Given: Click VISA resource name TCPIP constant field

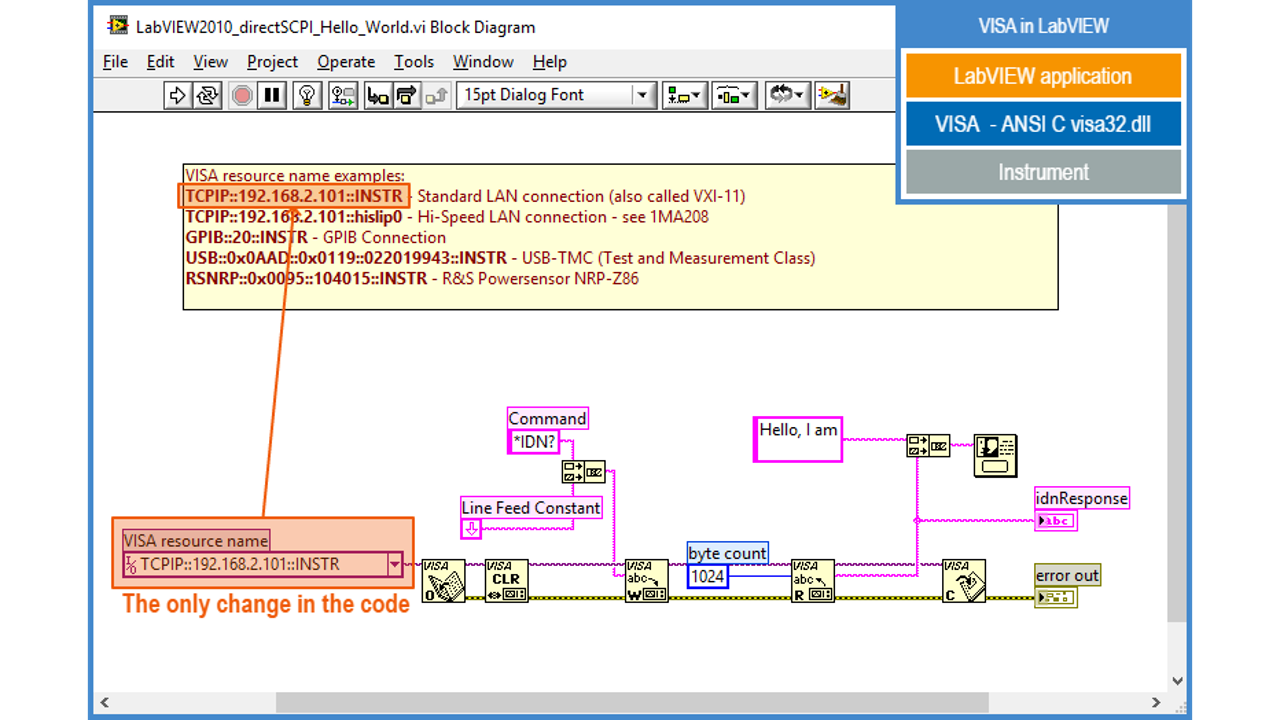Looking at the screenshot, I should pos(263,564).
